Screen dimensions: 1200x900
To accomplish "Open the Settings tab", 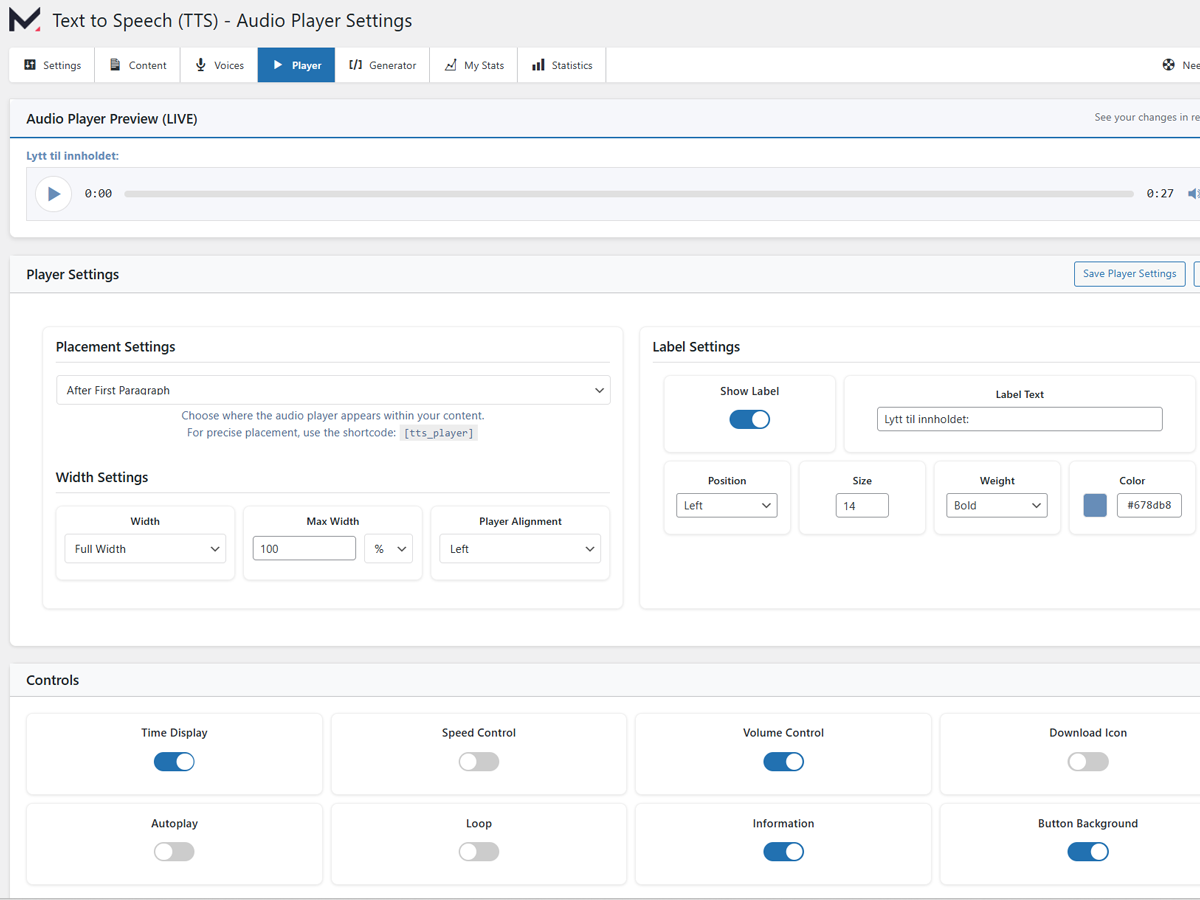I will 52,65.
